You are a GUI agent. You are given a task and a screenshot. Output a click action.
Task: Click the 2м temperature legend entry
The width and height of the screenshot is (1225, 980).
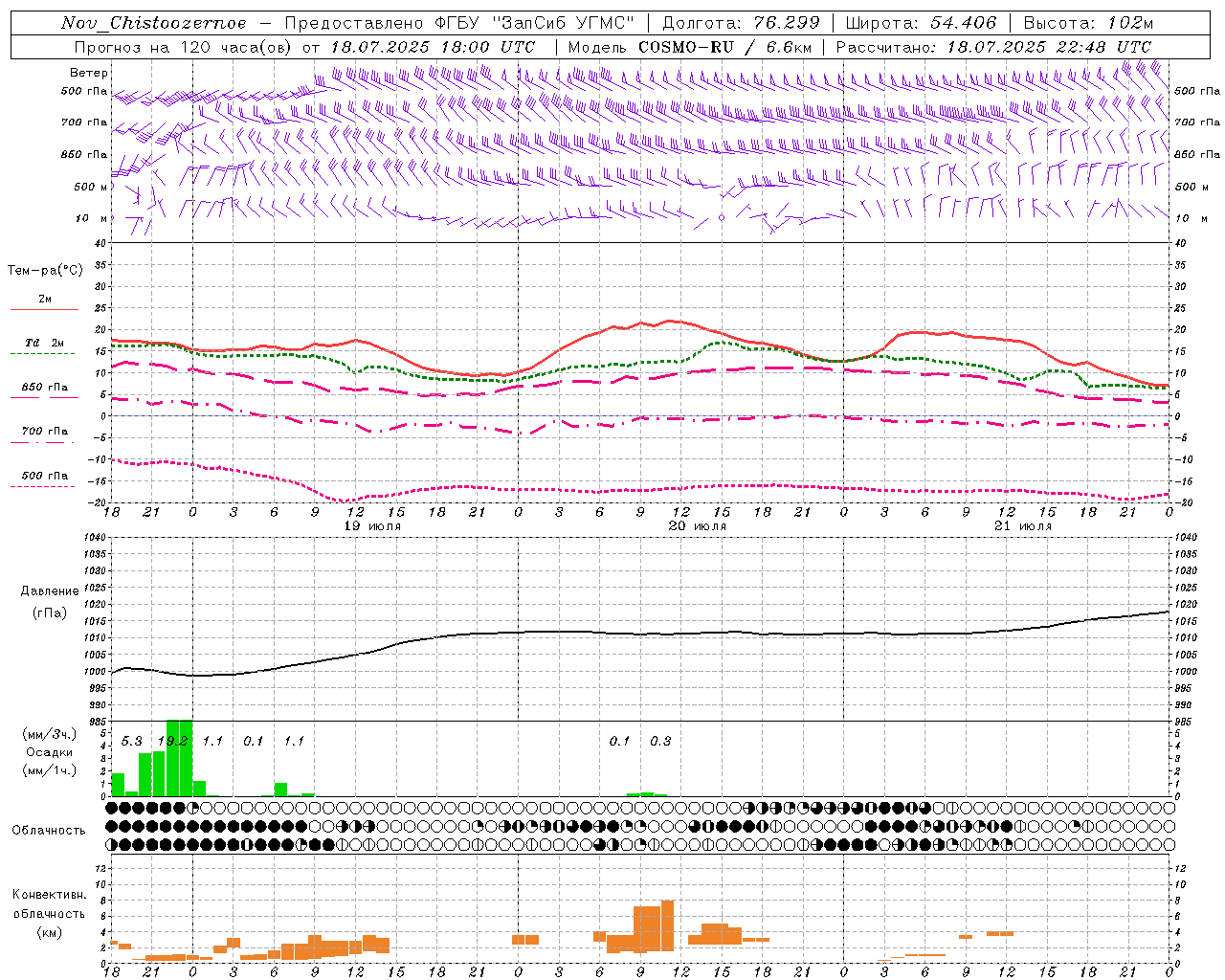45,300
